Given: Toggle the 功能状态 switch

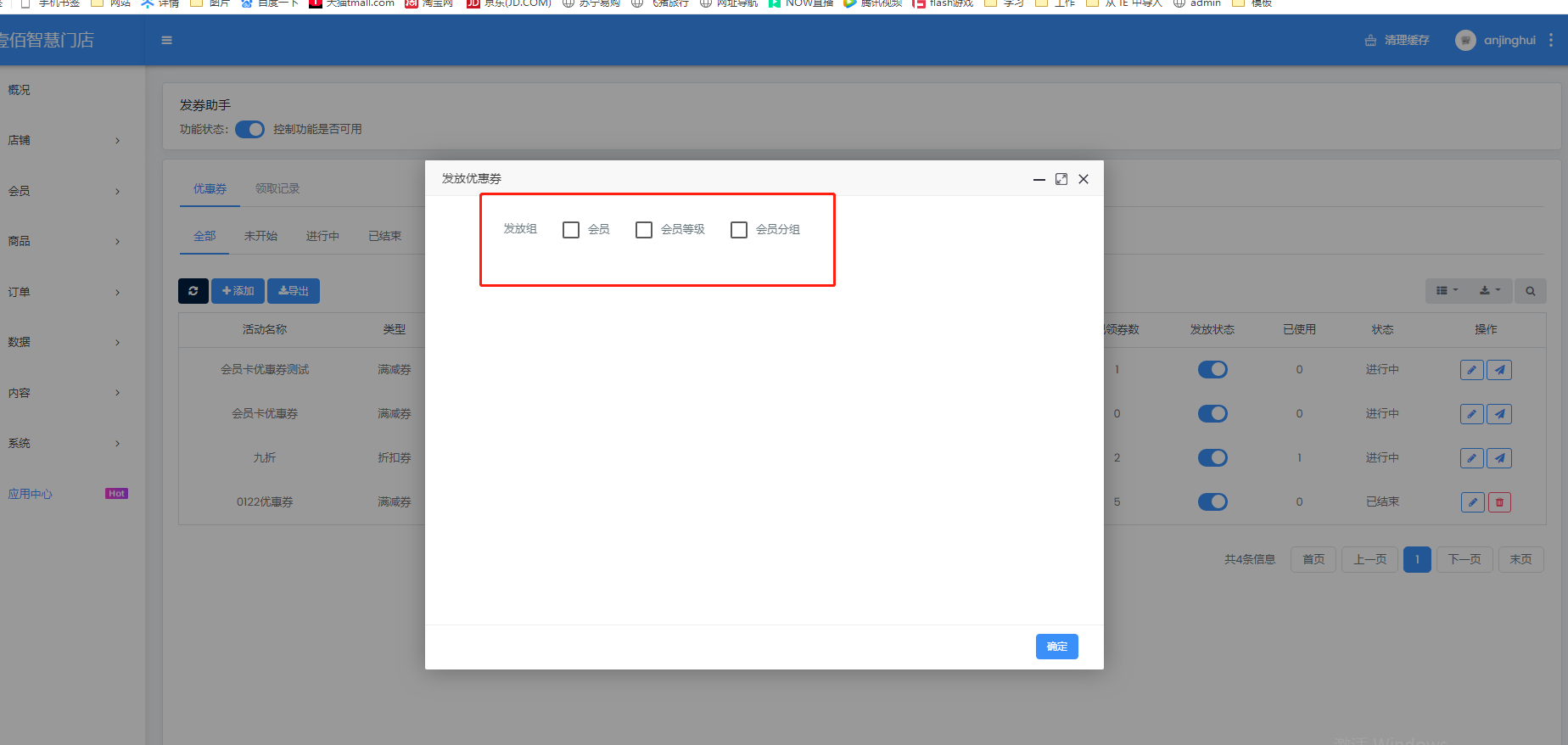Looking at the screenshot, I should tap(249, 129).
